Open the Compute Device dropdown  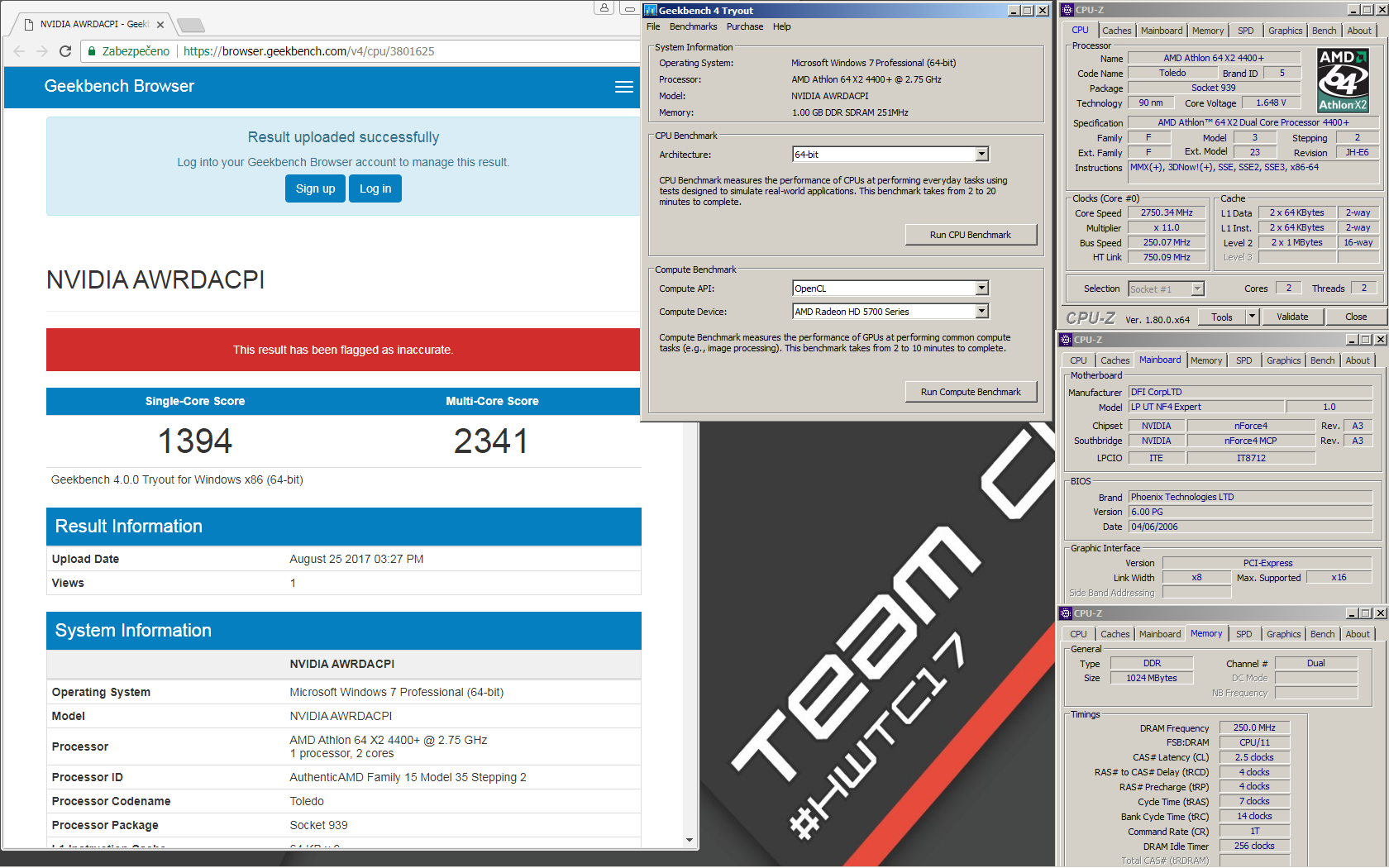point(981,312)
